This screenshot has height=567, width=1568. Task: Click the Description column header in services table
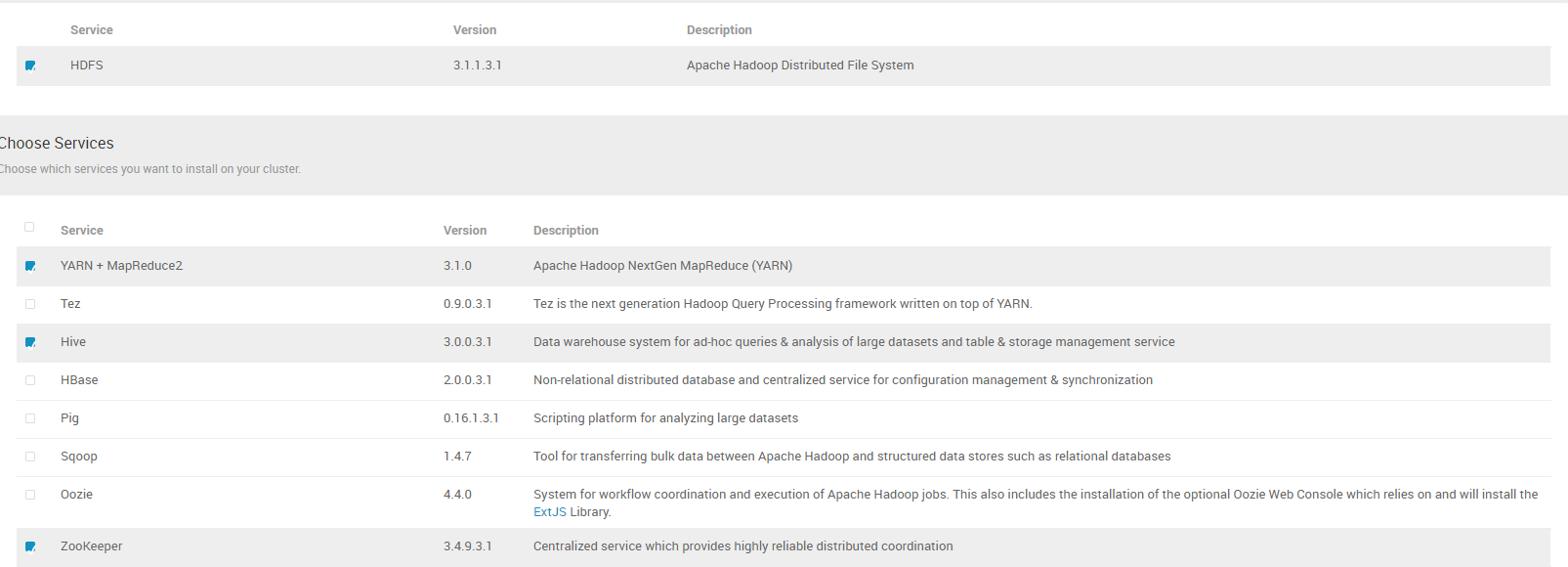(566, 231)
